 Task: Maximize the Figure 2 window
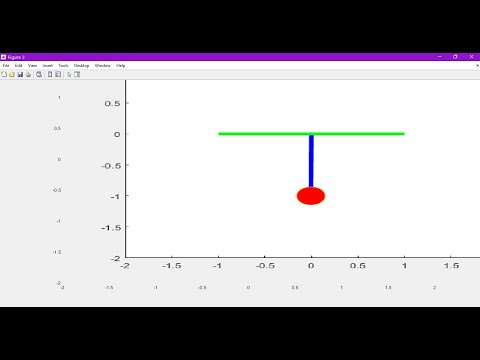pos(455,57)
